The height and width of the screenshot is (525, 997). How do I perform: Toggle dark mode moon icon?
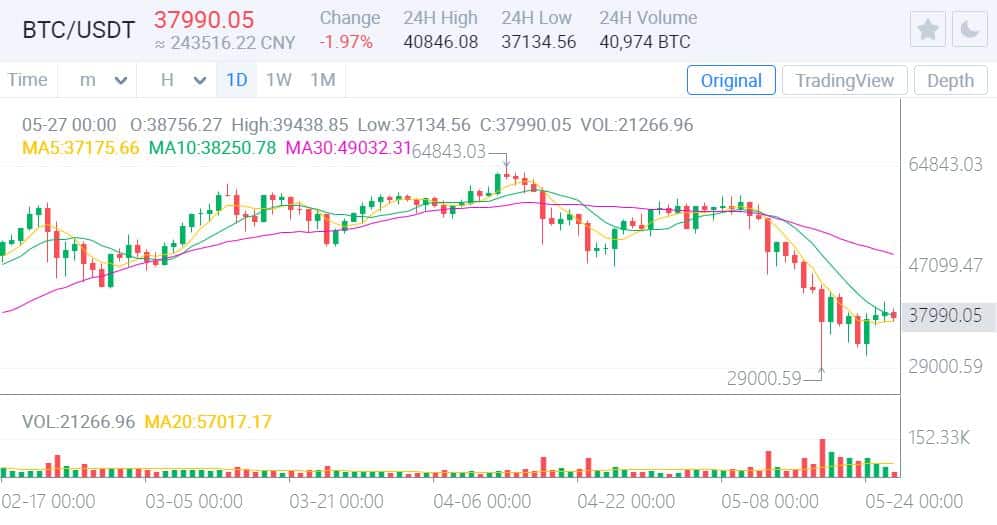(x=968, y=30)
